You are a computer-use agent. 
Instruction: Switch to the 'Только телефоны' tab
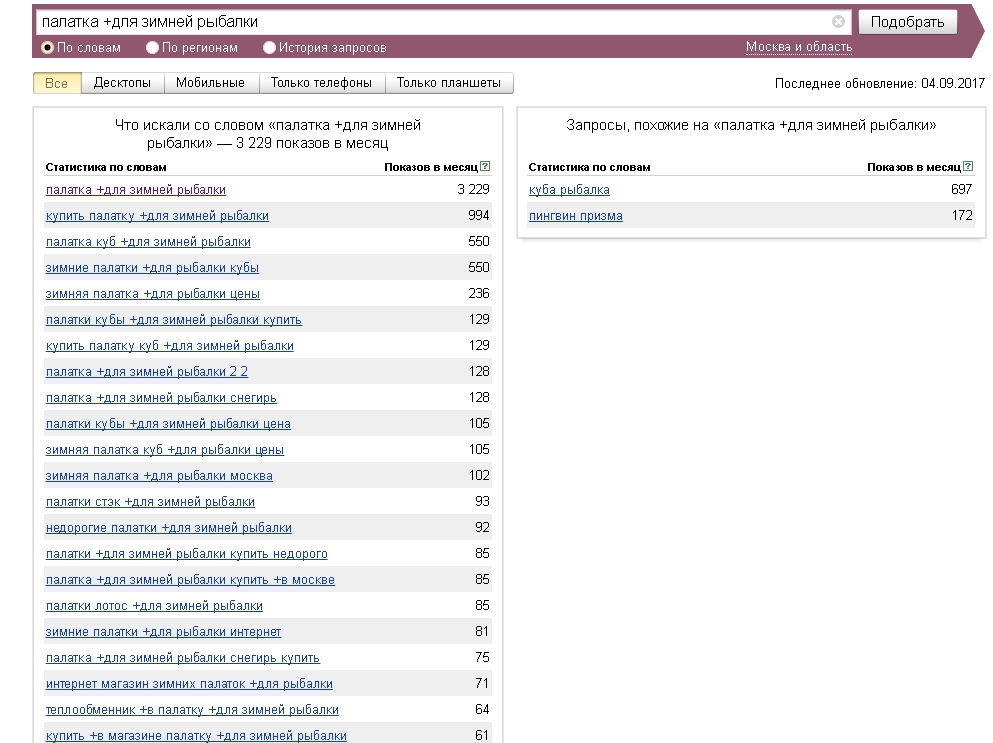[322, 83]
